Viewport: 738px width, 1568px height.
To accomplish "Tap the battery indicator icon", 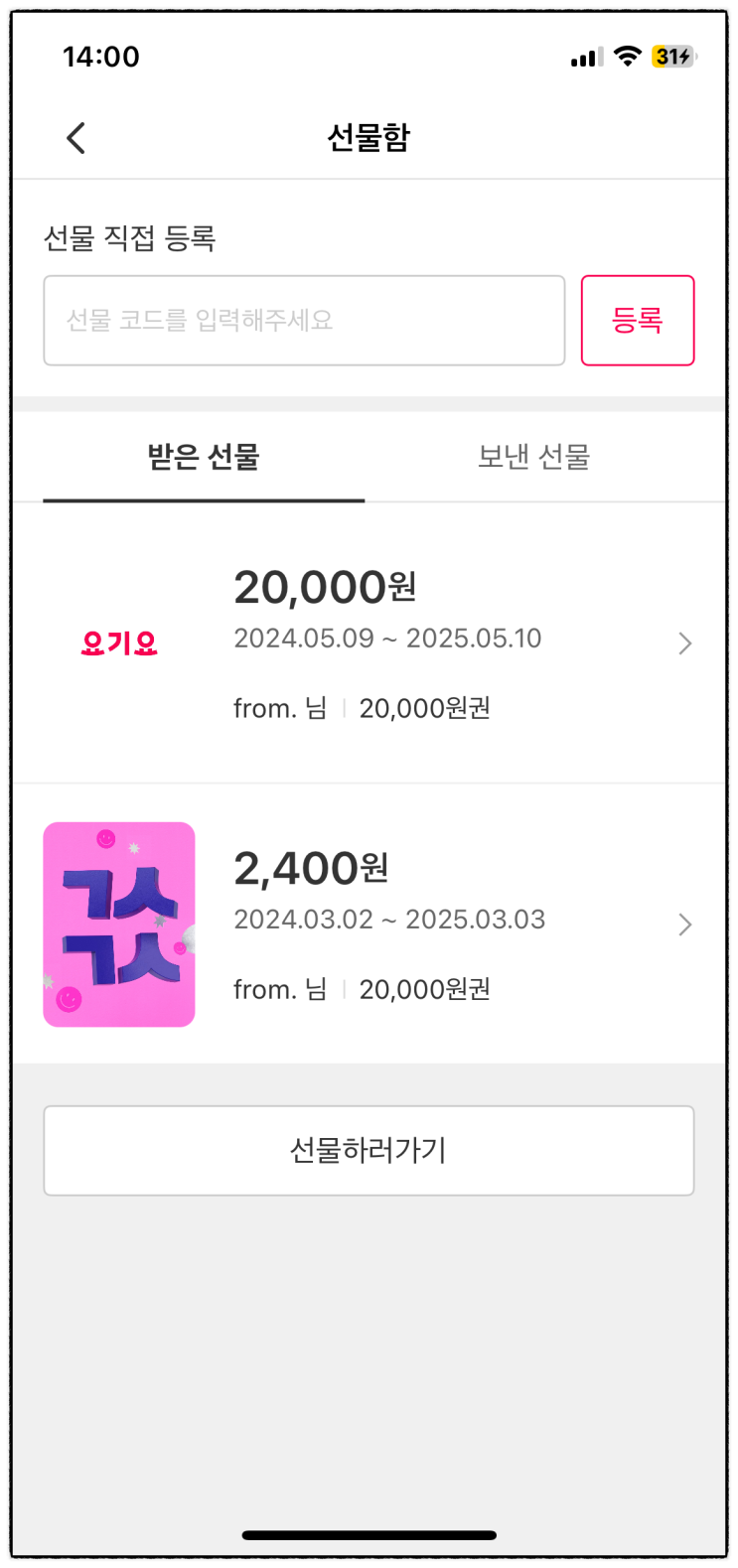I will [674, 57].
